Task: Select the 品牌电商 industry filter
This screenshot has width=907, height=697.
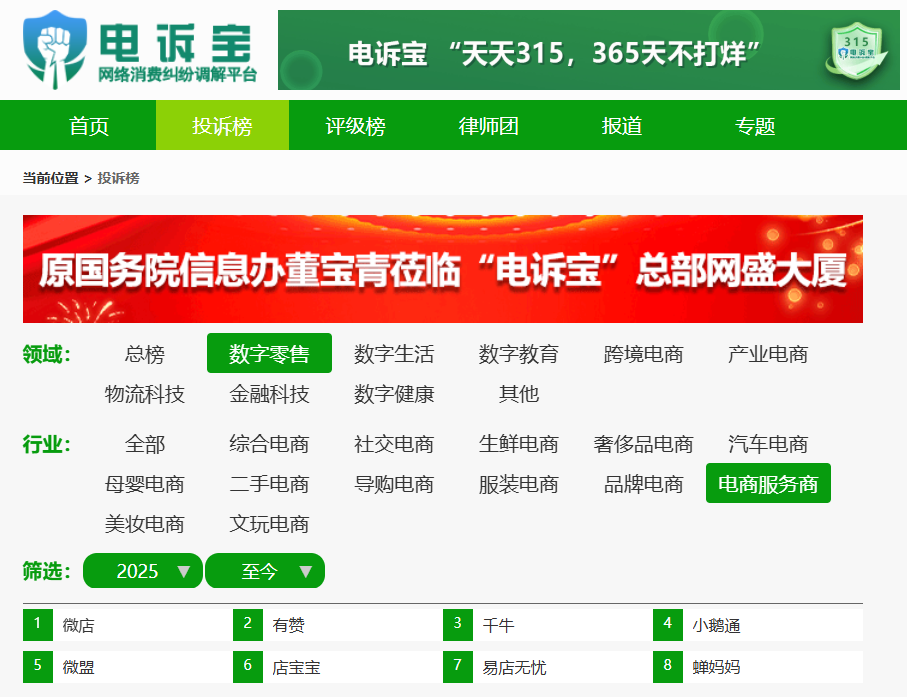Action: pyautogui.click(x=643, y=484)
